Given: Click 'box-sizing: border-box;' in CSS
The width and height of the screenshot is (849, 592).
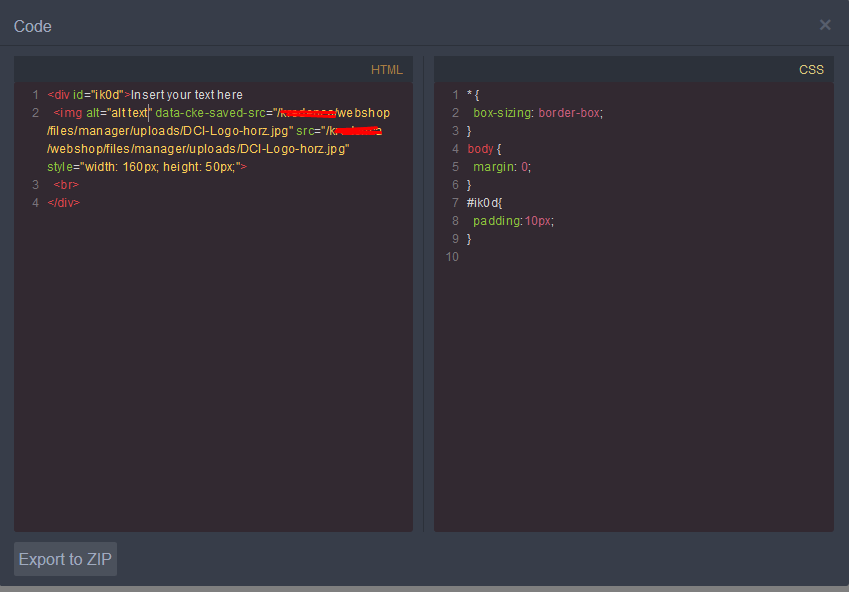Looking at the screenshot, I should coord(538,113).
